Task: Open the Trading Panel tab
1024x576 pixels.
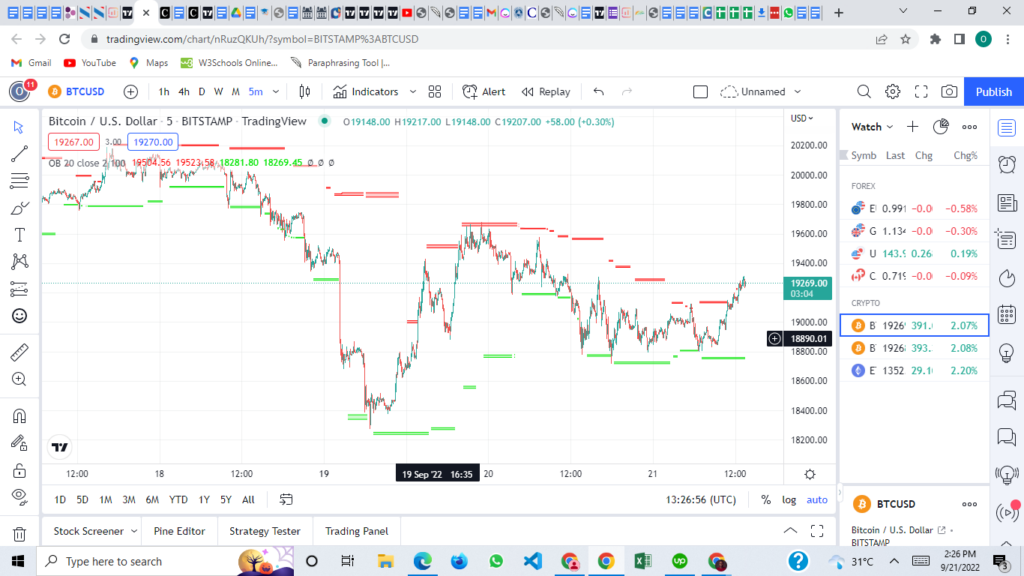Action: coord(357,531)
